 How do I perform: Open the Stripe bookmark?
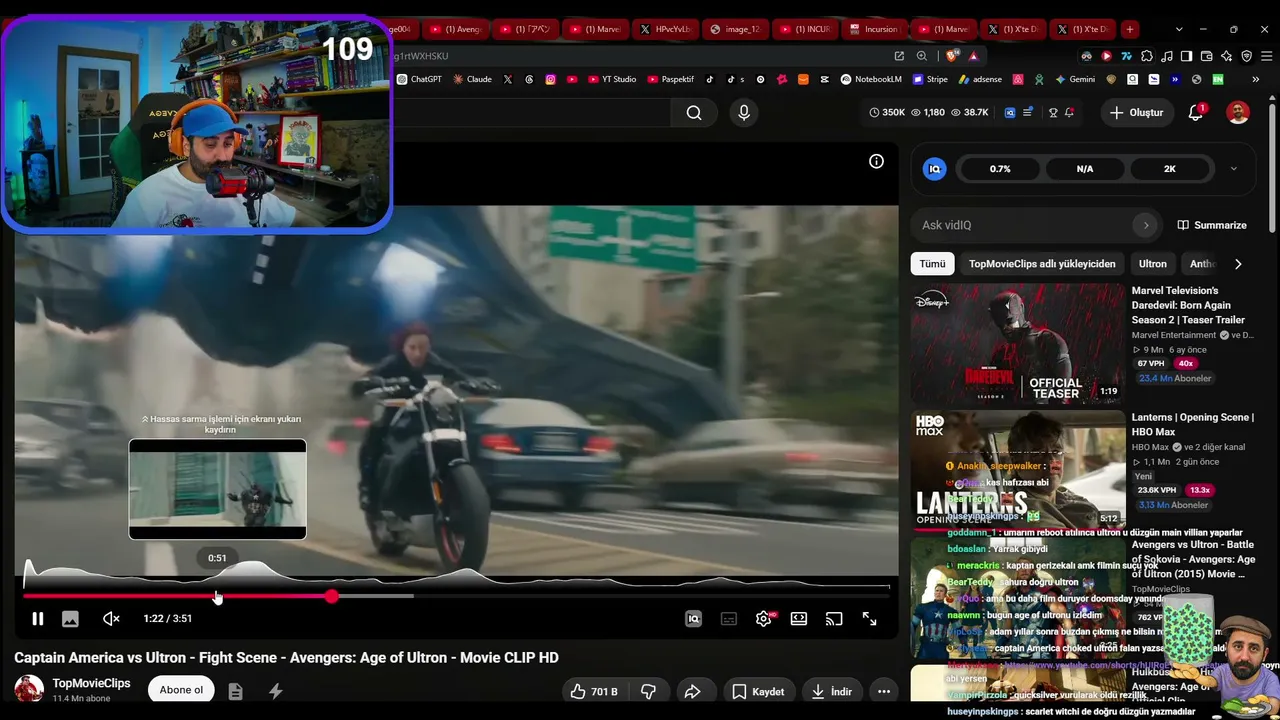(929, 79)
